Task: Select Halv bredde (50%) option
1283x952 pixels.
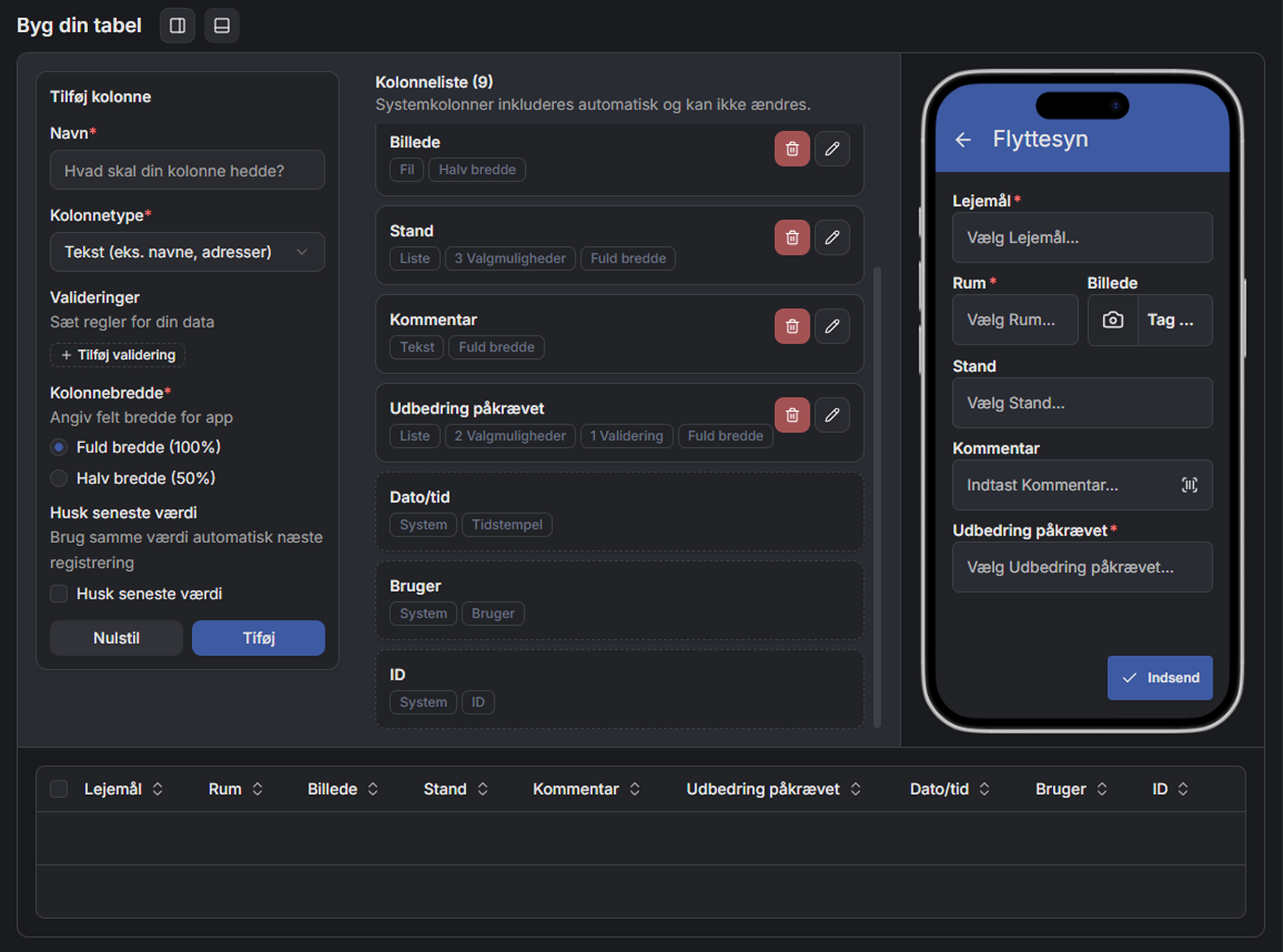Action: point(59,478)
